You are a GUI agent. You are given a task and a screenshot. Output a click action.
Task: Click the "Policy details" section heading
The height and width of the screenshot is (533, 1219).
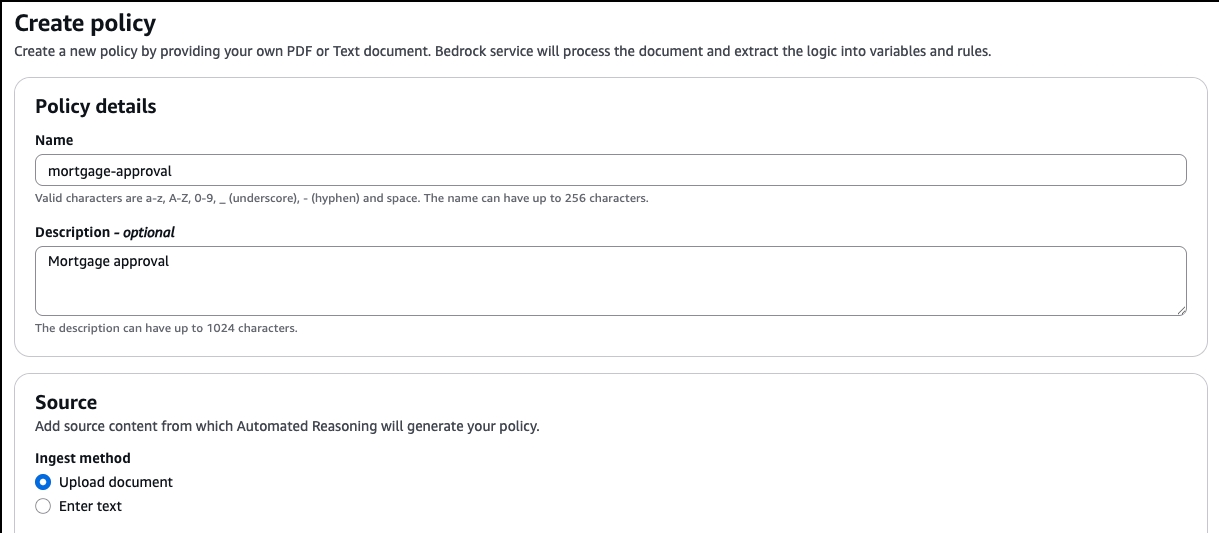[96, 106]
